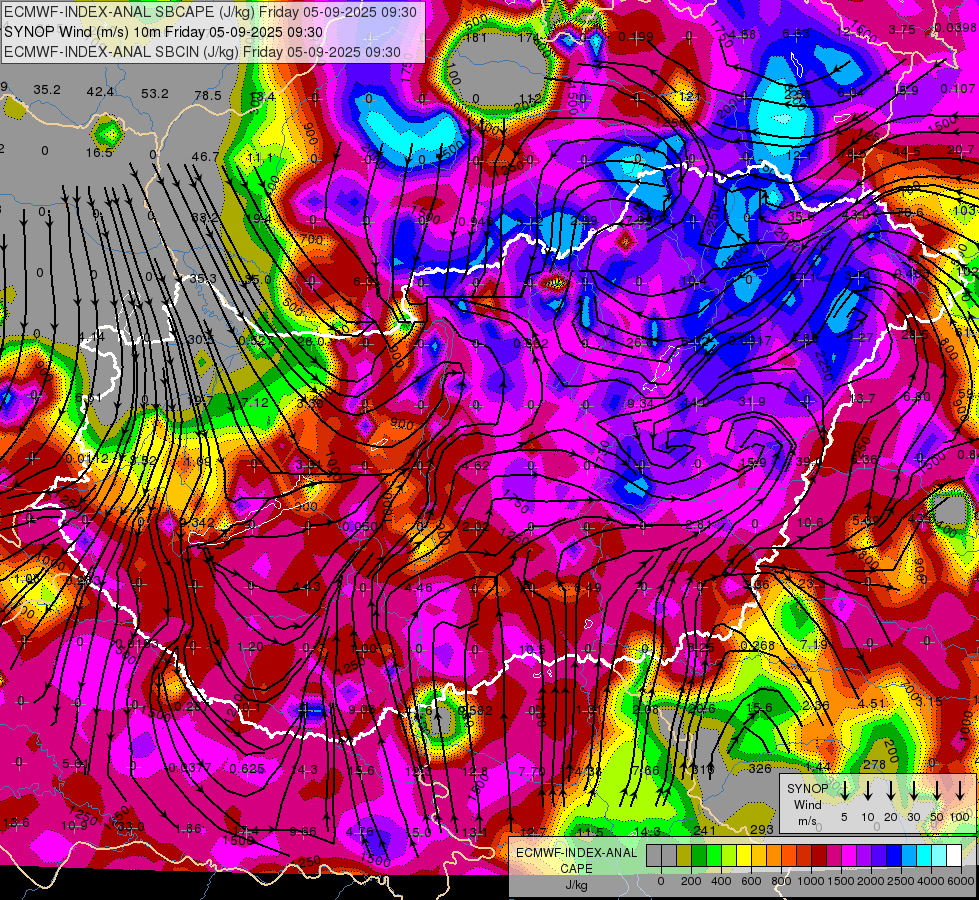Image resolution: width=979 pixels, height=900 pixels.
Task: Click the 6000 tick label on the color scale
Action: [962, 881]
